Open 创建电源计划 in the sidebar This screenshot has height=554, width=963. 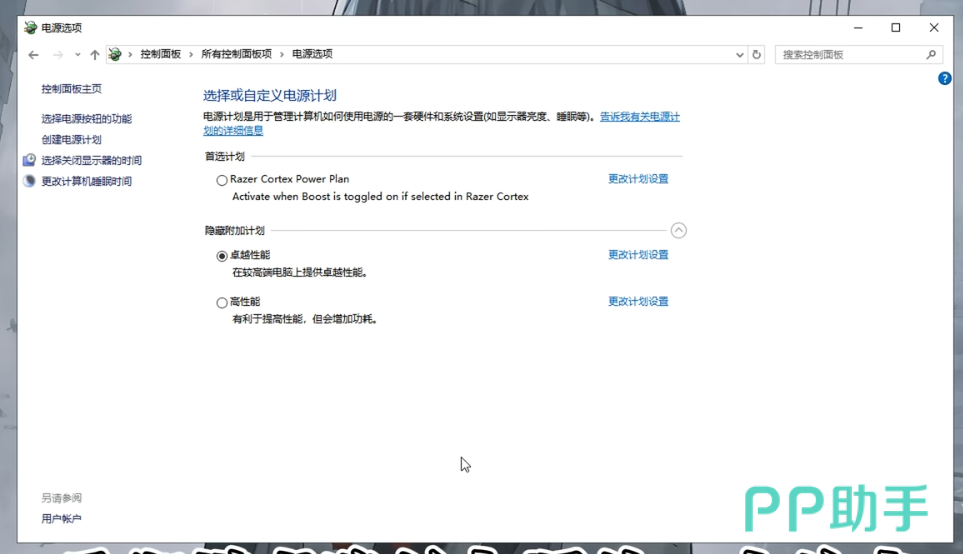(x=71, y=140)
